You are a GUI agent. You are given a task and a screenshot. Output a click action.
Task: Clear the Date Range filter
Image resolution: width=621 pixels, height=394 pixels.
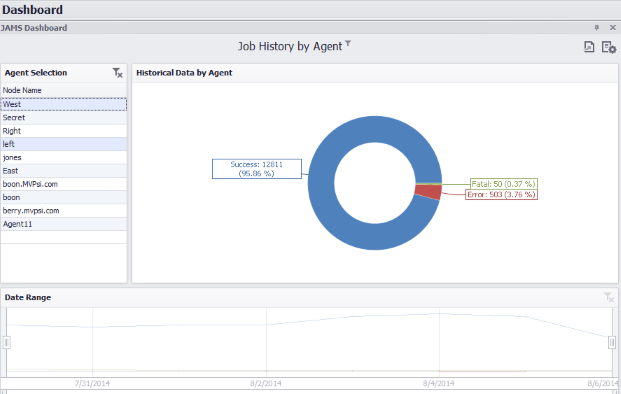coord(609,297)
